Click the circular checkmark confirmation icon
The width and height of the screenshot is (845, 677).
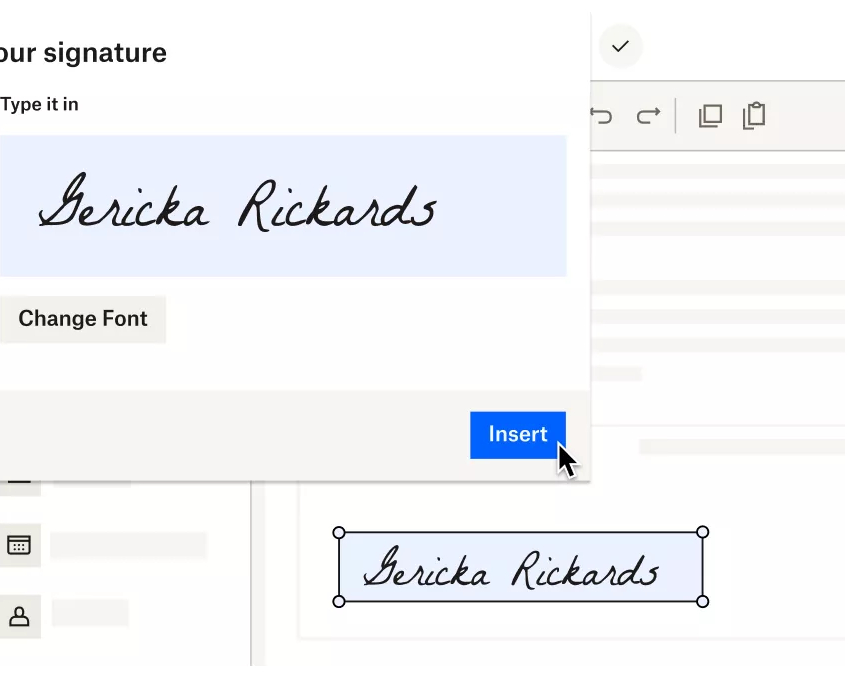tap(621, 47)
